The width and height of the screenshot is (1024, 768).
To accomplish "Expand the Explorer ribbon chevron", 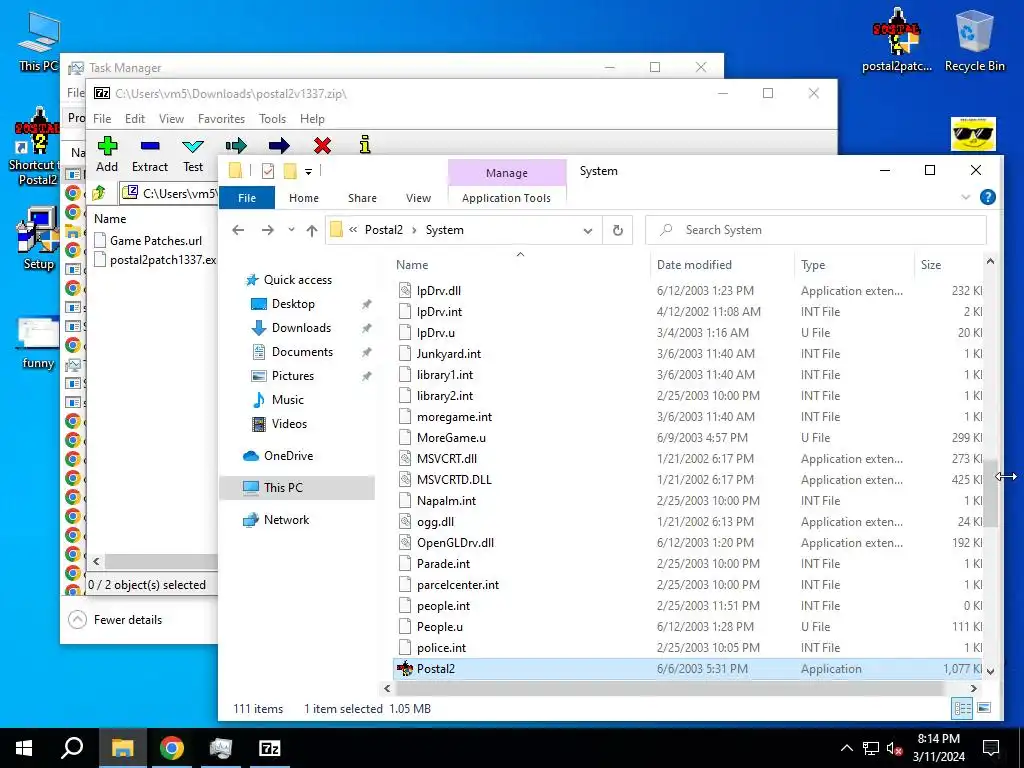I will (x=965, y=197).
